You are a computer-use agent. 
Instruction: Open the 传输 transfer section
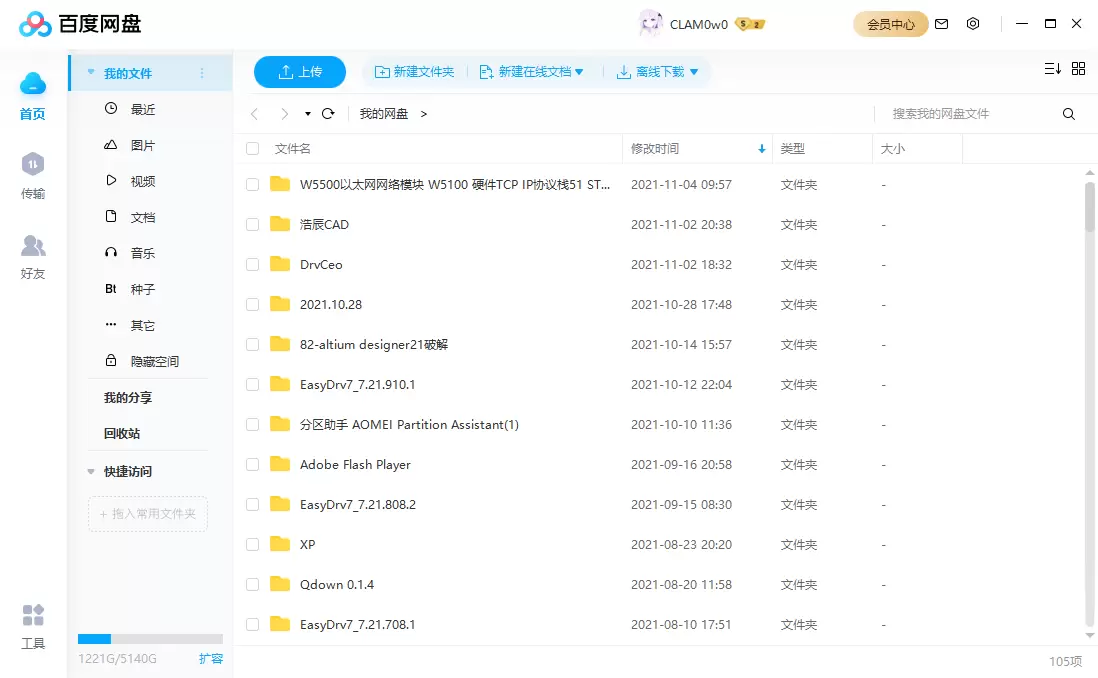click(33, 175)
